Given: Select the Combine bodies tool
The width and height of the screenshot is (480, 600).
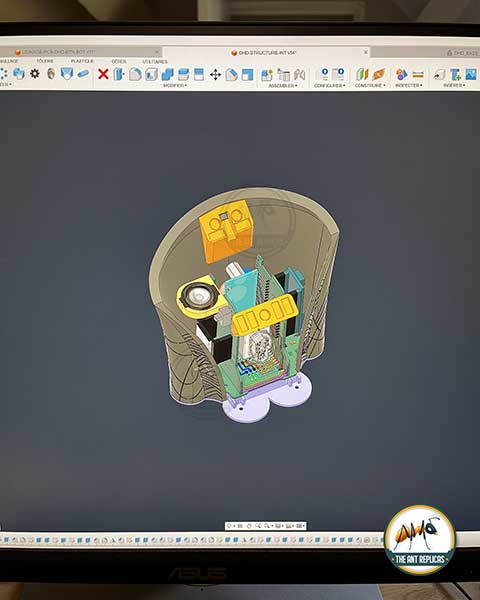Looking at the screenshot, I should (x=167, y=74).
